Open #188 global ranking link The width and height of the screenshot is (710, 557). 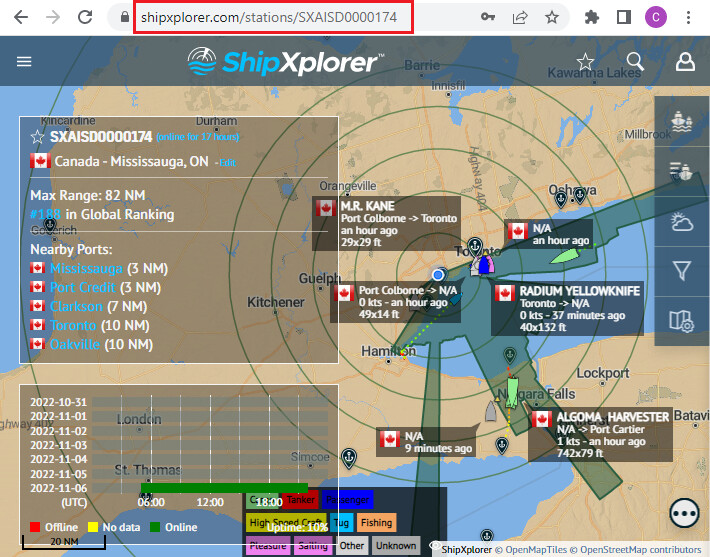point(45,214)
